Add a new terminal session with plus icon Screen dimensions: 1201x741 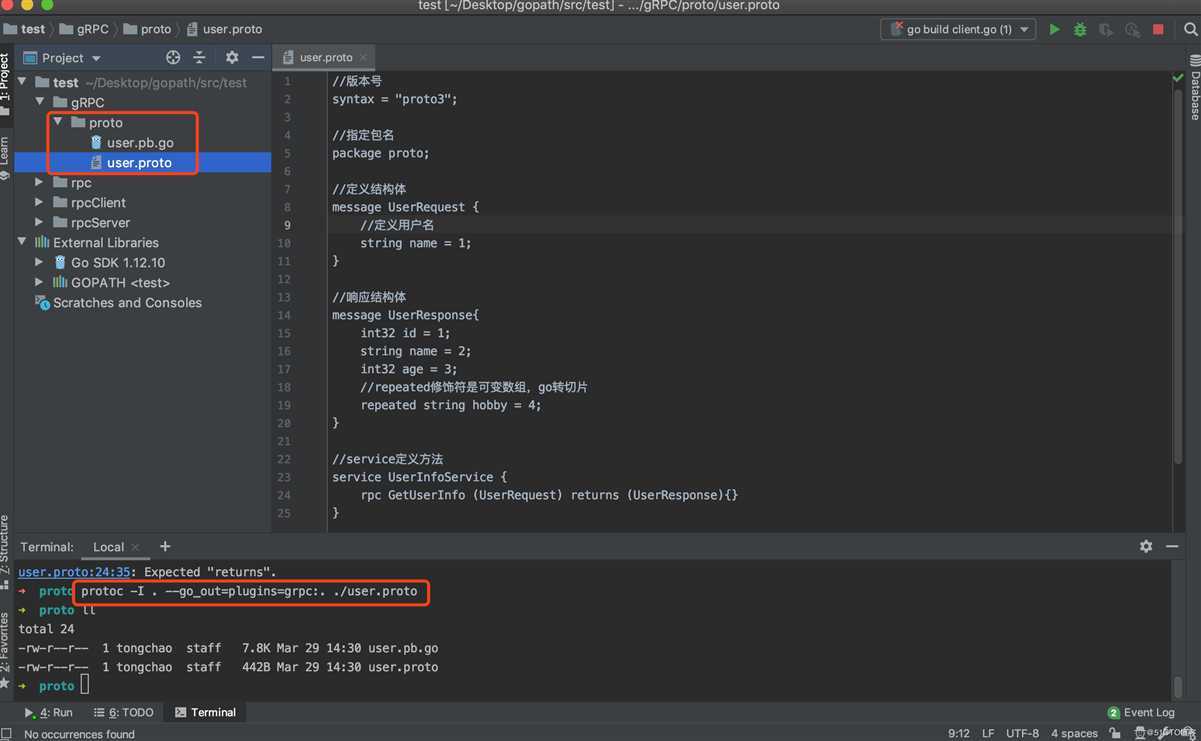click(165, 546)
